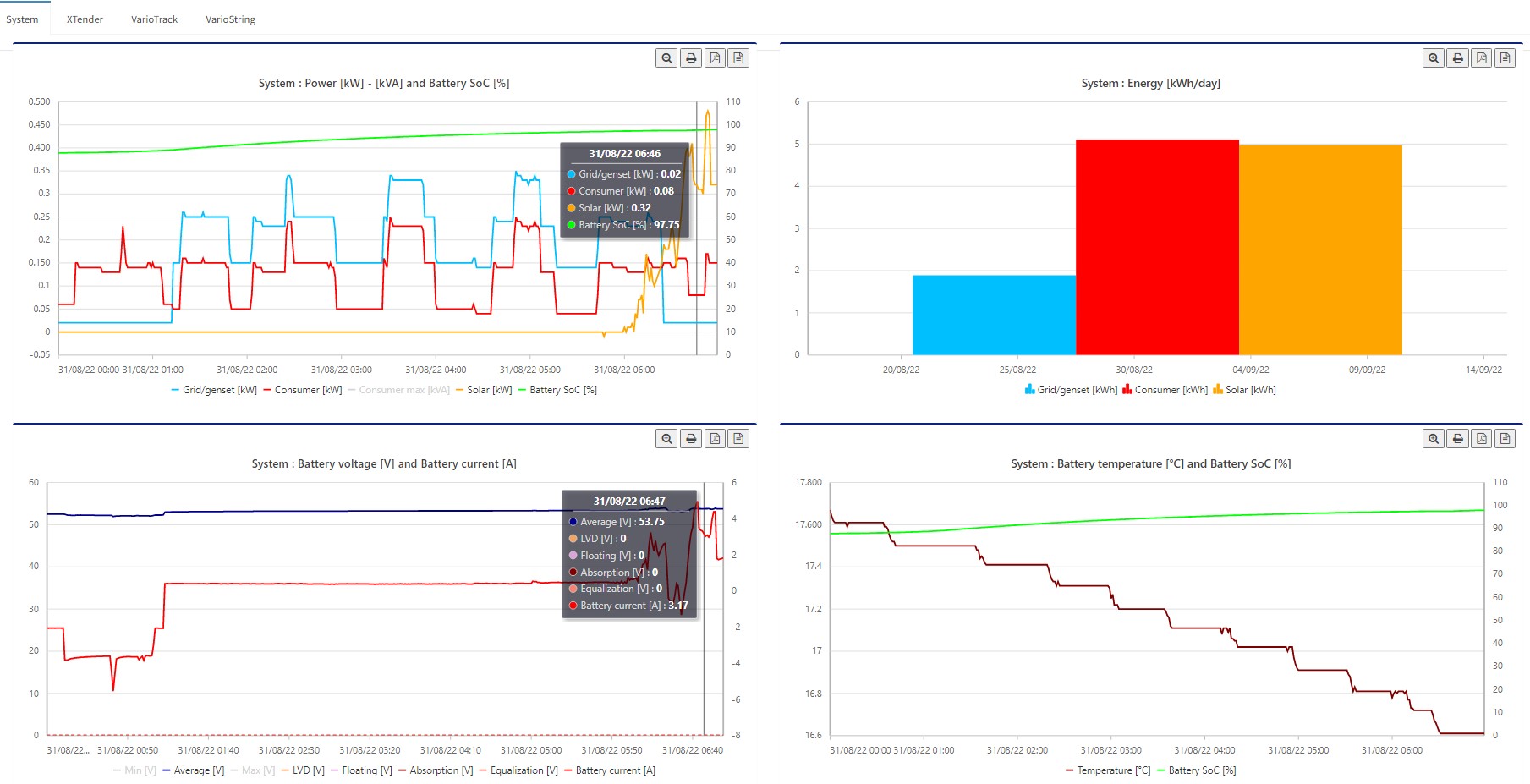Toggle LVD [V] series in voltage legend

(x=303, y=770)
